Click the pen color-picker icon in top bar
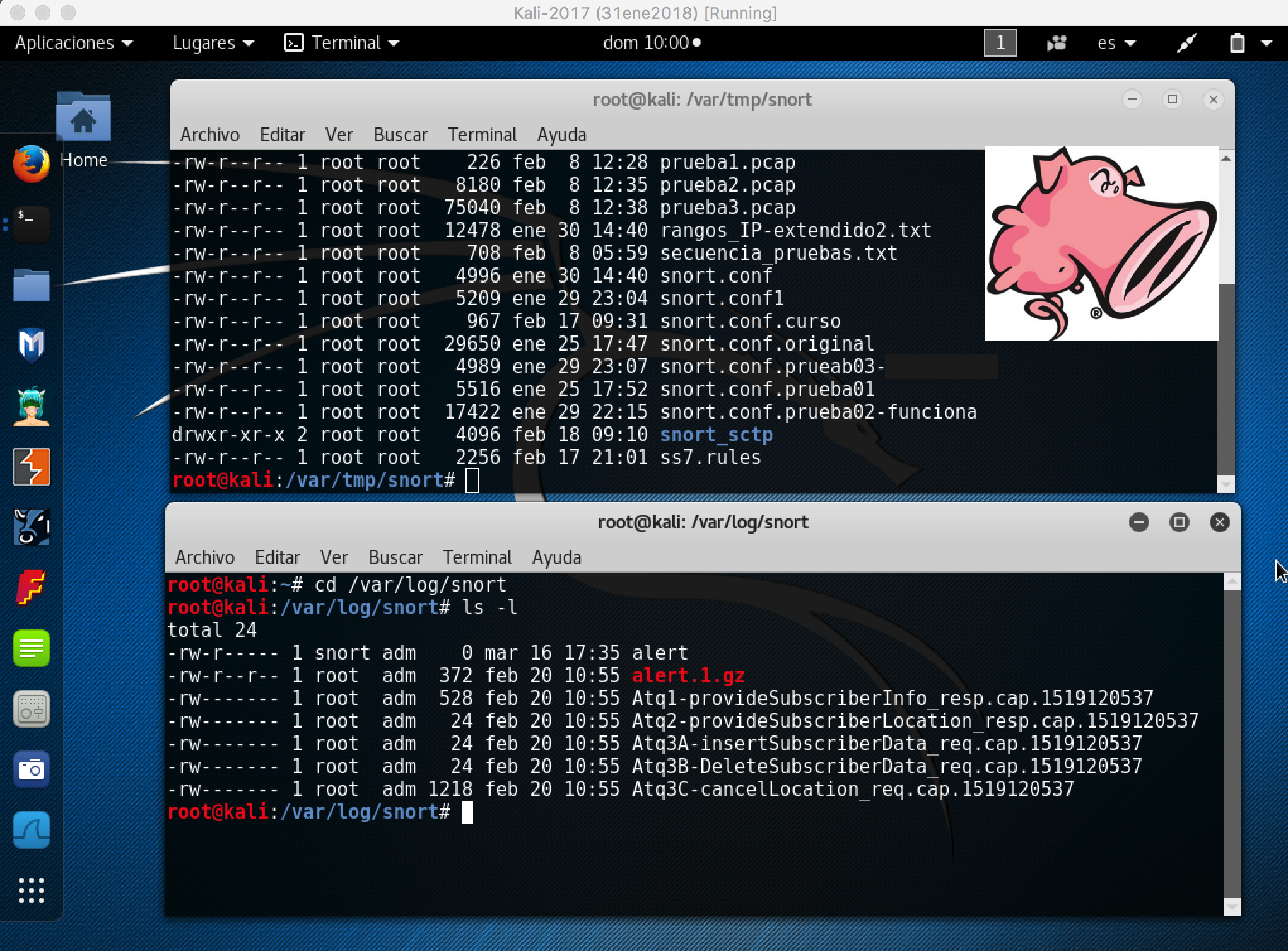 [x=1186, y=43]
